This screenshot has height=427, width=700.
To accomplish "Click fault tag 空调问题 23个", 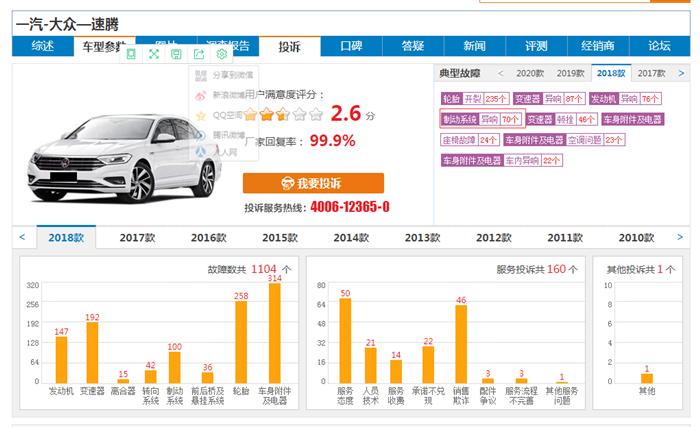I will tap(564, 140).
